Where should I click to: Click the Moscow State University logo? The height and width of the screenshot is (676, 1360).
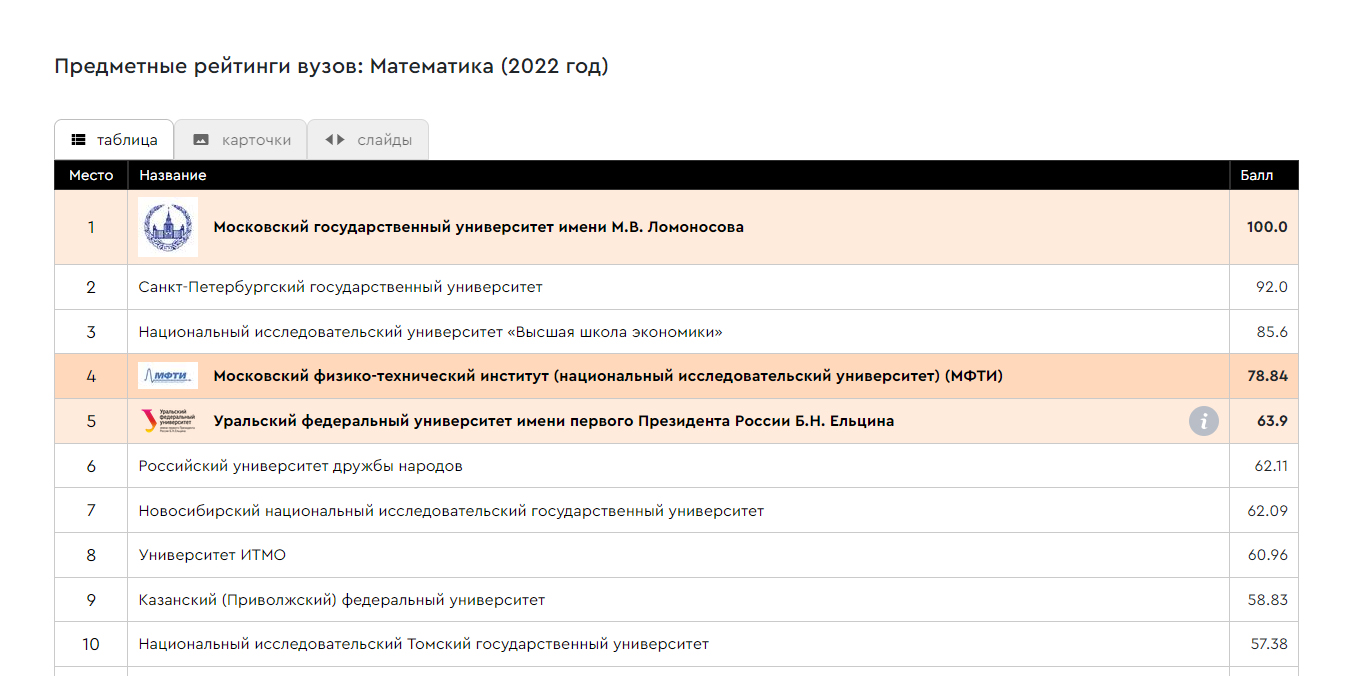168,227
